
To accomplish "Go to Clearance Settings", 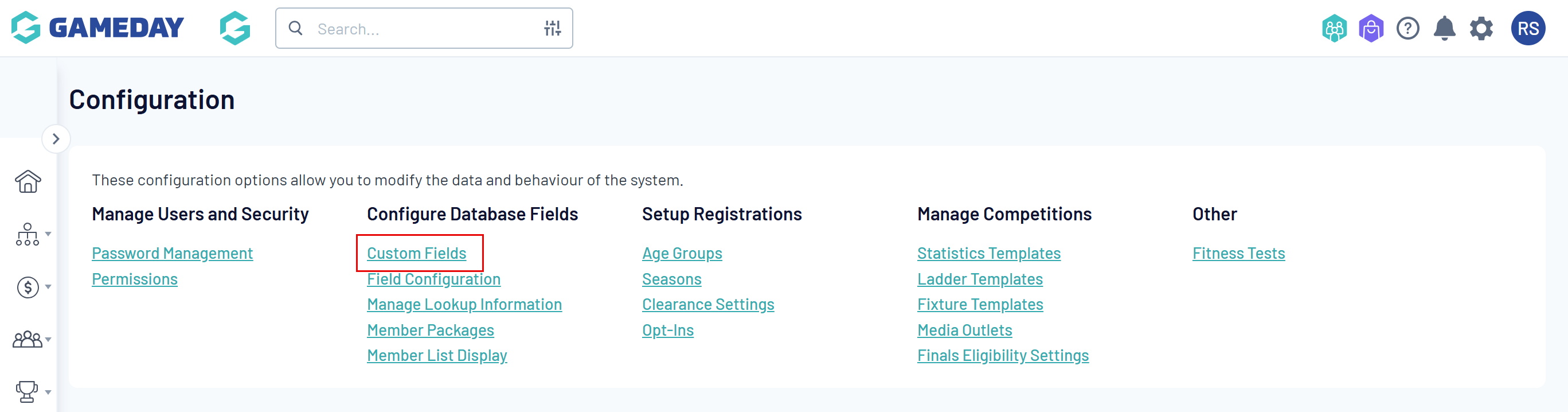I will (x=708, y=305).
